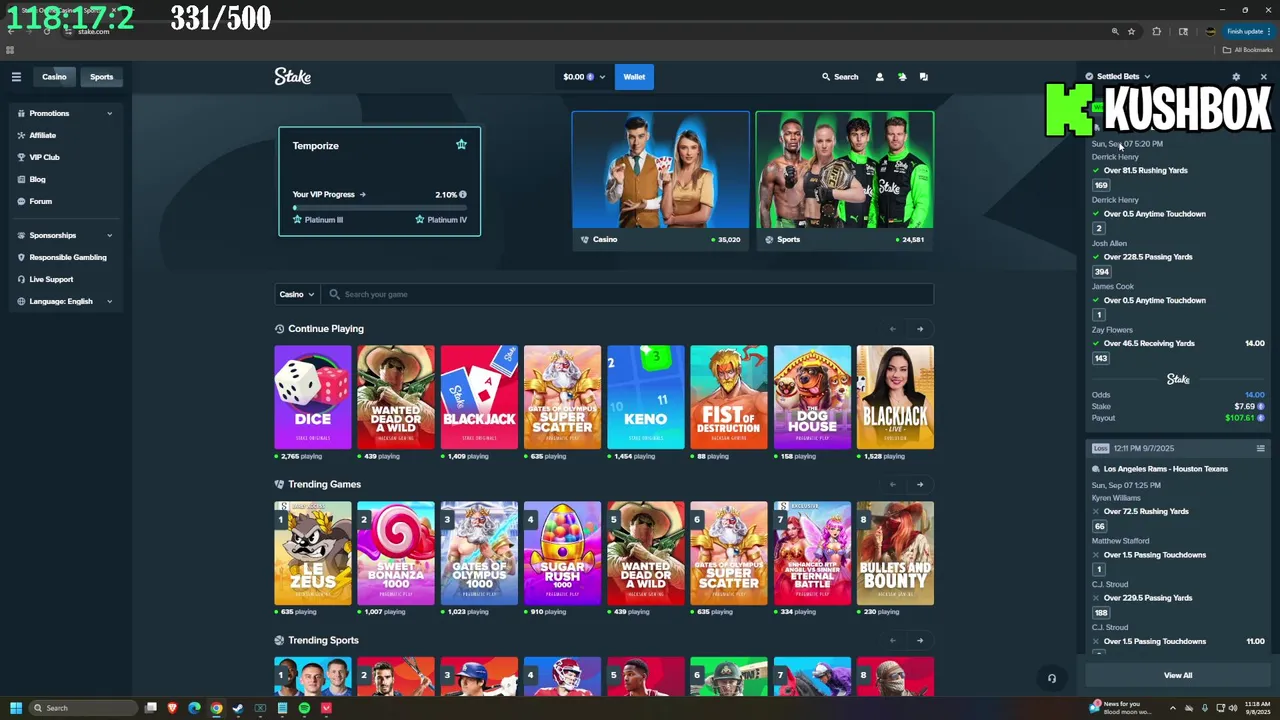Open the Search in top navigation
Screen dimensions: 1280x720
pyautogui.click(x=840, y=77)
